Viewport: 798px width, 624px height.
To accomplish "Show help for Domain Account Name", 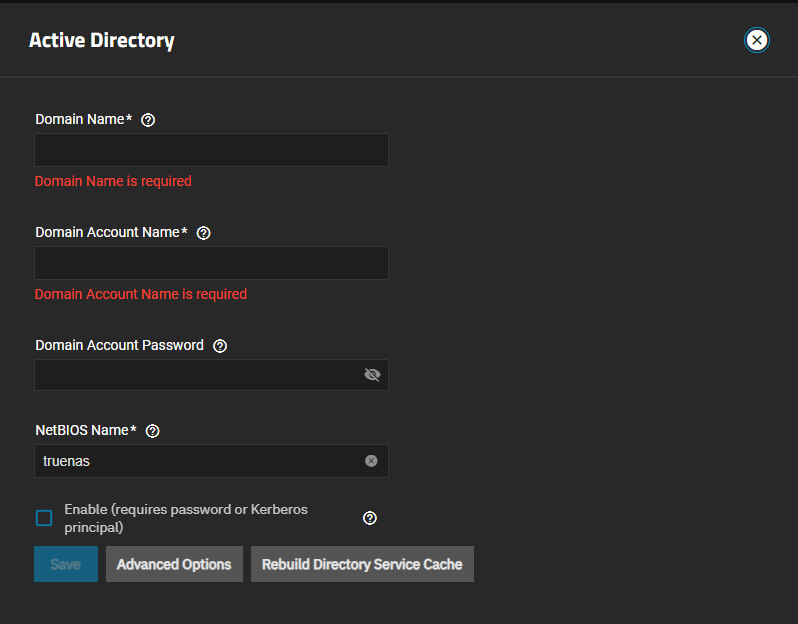I will click(x=204, y=233).
